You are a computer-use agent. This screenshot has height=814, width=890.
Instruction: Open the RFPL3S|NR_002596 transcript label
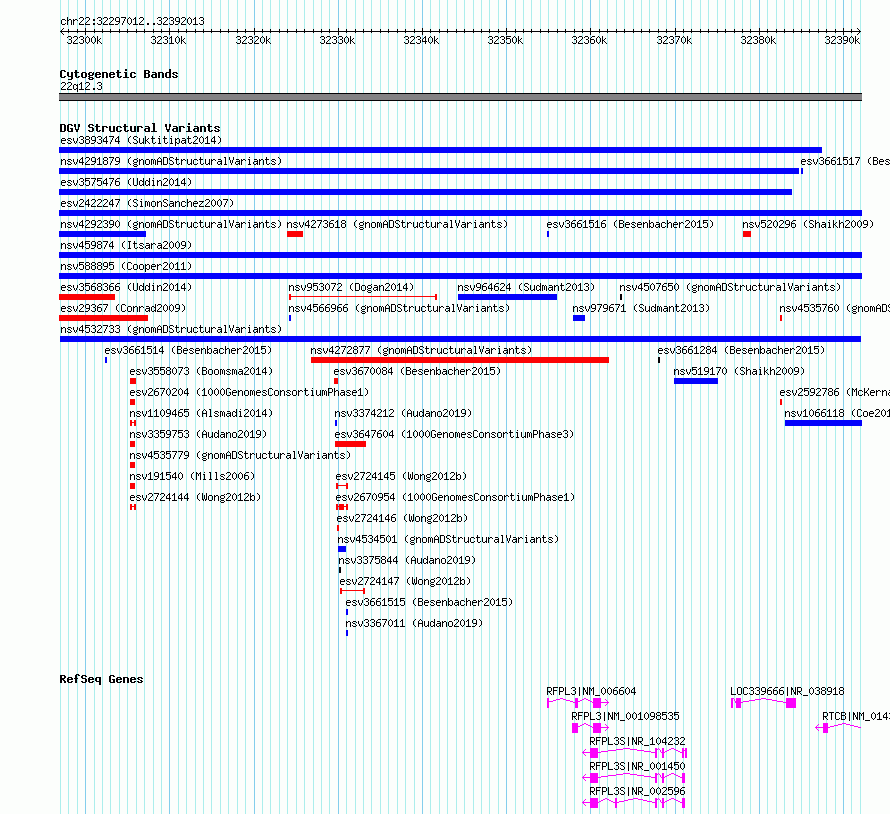click(x=637, y=791)
